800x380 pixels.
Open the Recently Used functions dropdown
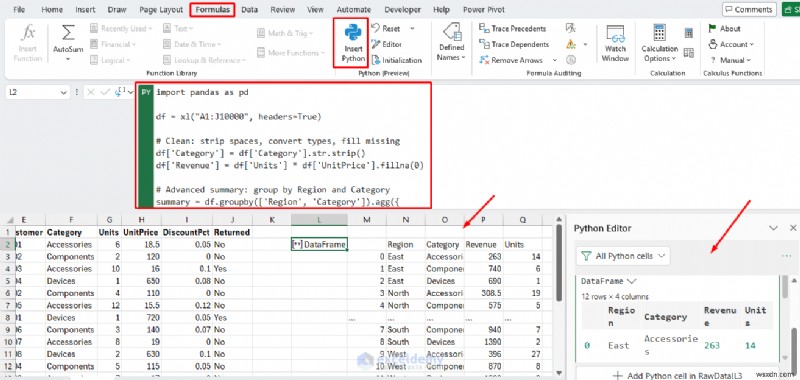(x=121, y=29)
